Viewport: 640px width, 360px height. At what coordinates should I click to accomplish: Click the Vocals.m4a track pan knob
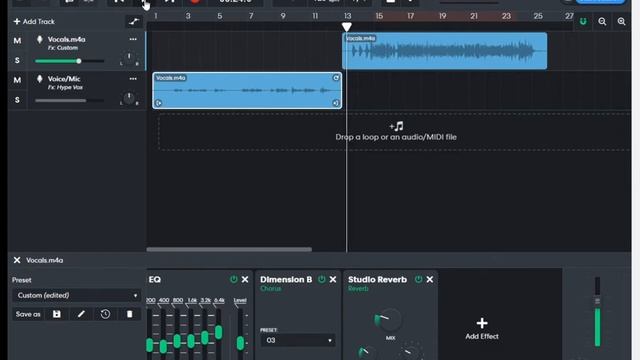[129, 58]
